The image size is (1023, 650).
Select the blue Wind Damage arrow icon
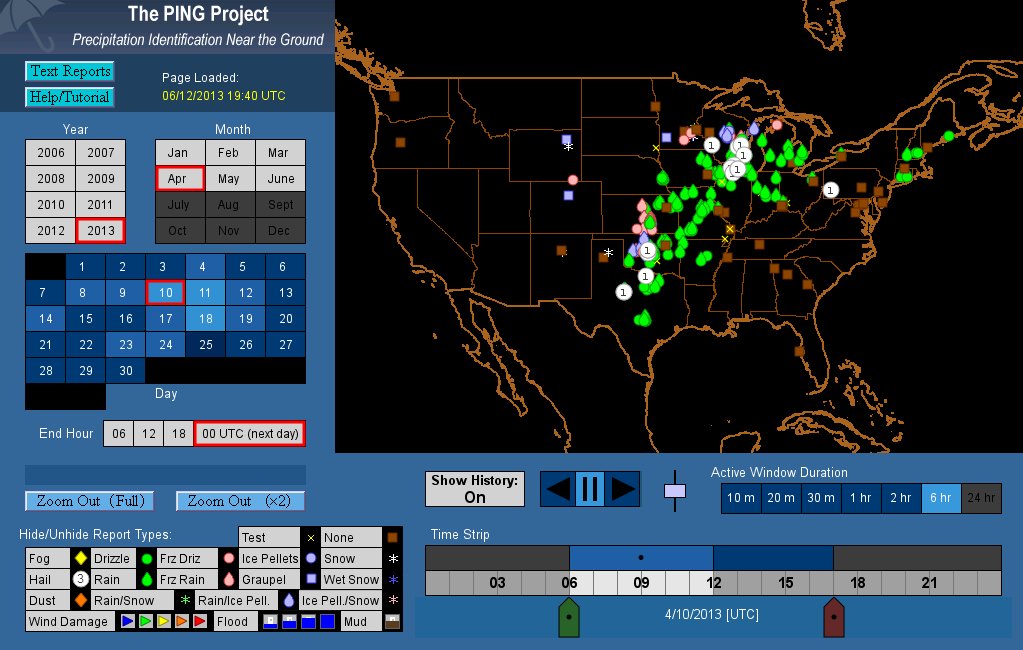127,622
